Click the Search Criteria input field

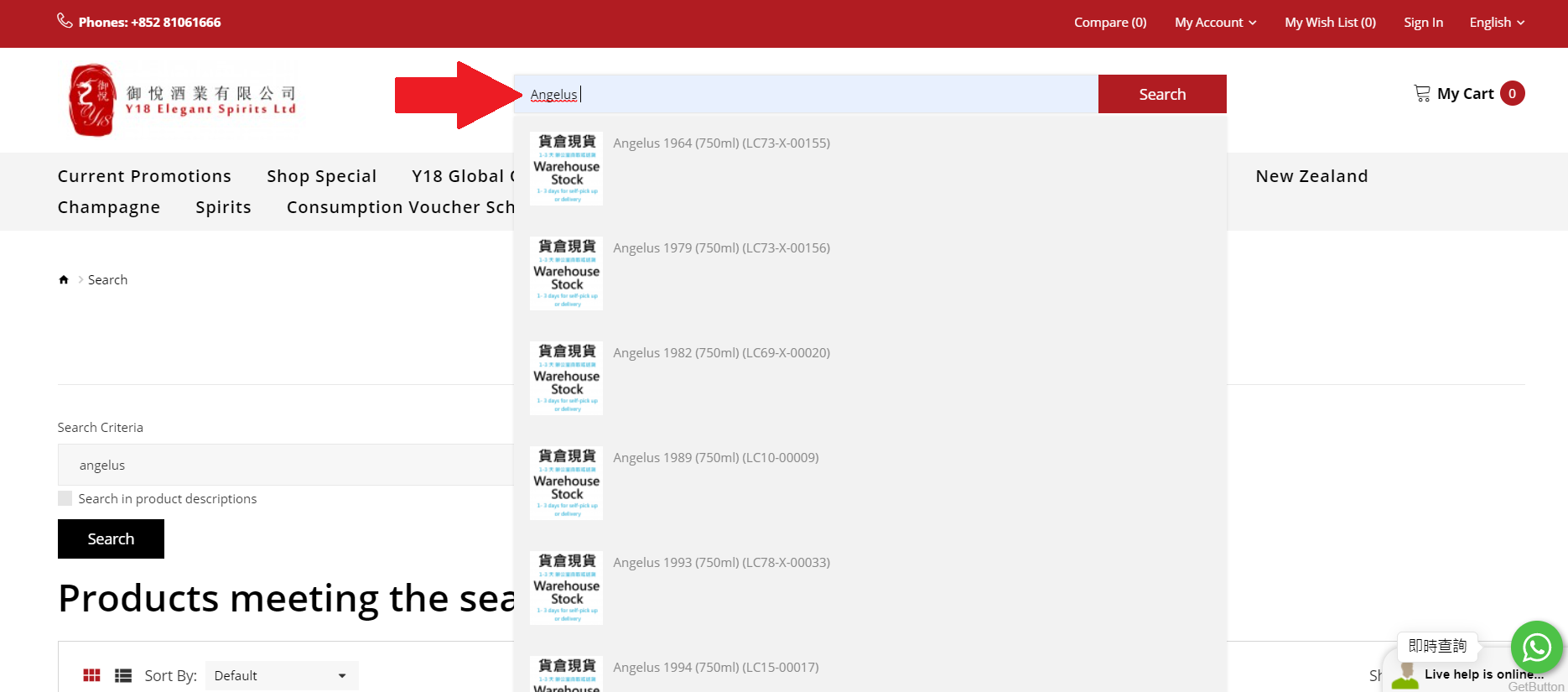pyautogui.click(x=285, y=465)
